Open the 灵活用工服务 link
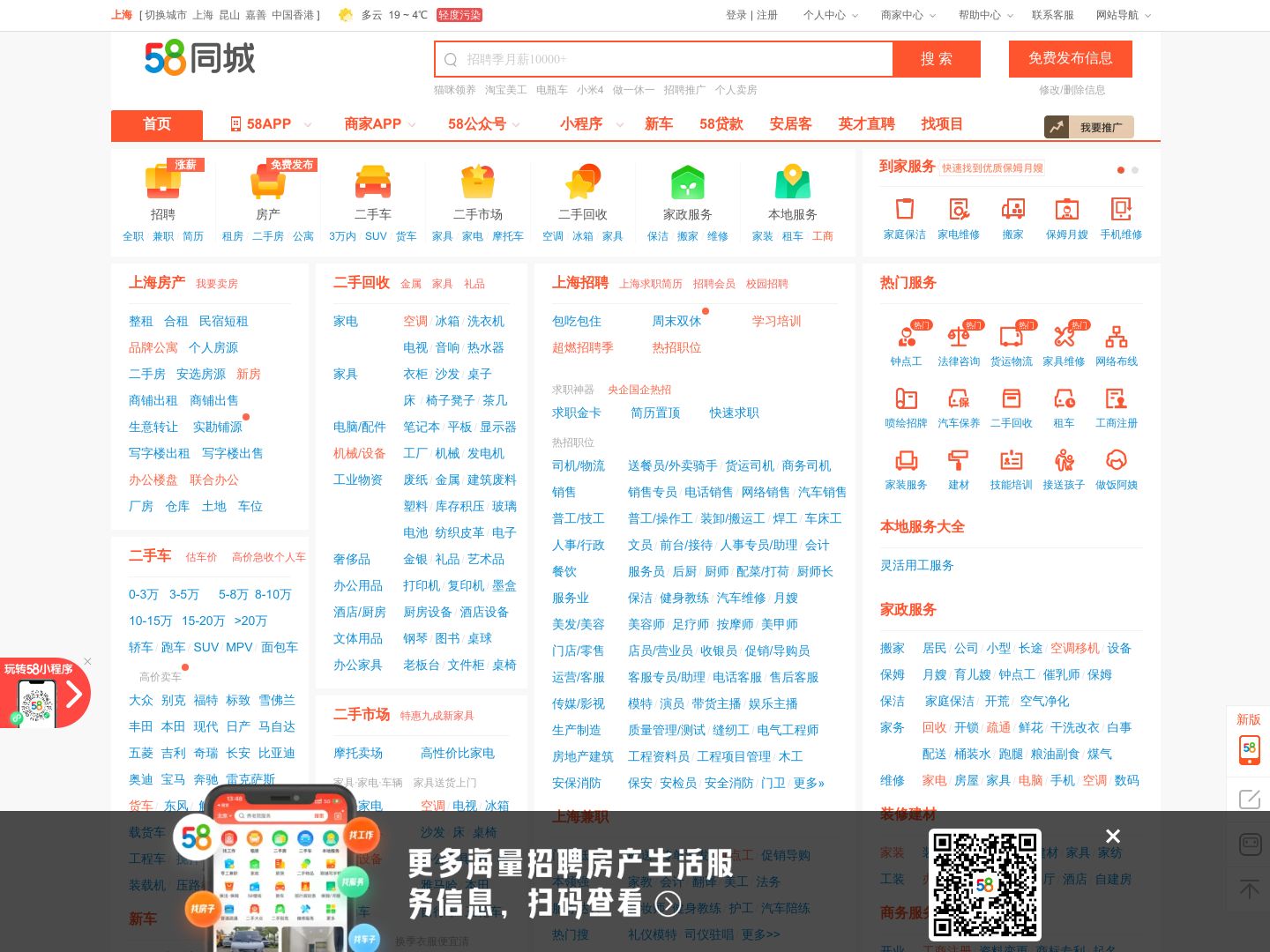The width and height of the screenshot is (1270, 952). 917,565
